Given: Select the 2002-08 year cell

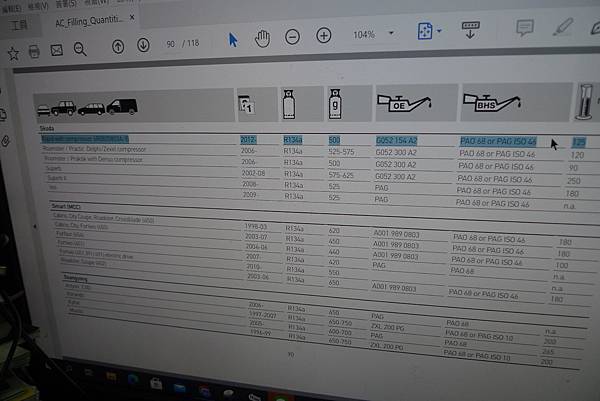Looking at the screenshot, I should click(x=253, y=173).
